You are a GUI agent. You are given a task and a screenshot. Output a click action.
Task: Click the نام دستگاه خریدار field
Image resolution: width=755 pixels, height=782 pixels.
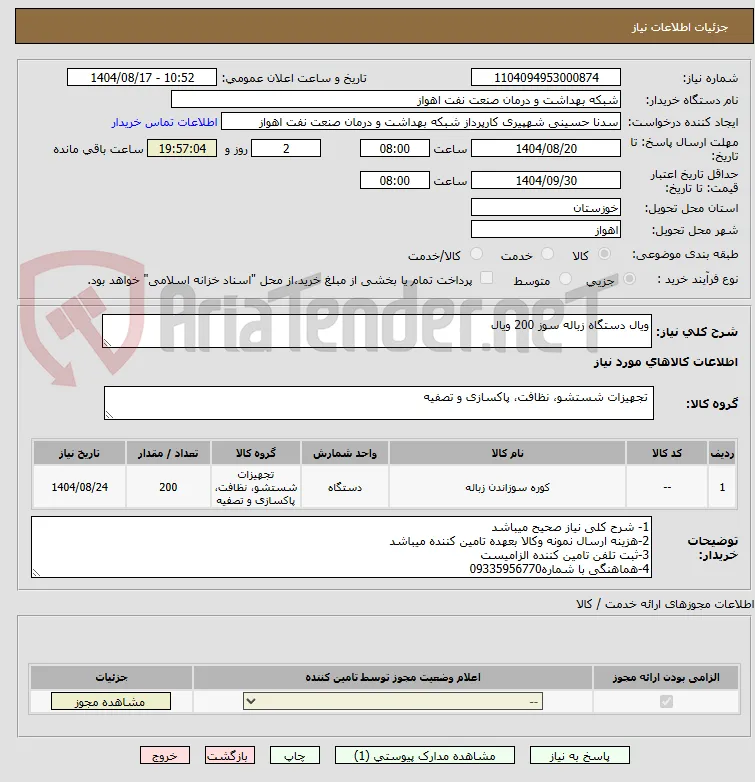tap(396, 100)
